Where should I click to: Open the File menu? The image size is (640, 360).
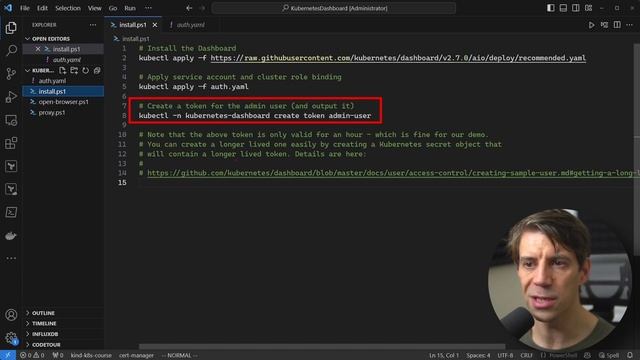[25, 8]
